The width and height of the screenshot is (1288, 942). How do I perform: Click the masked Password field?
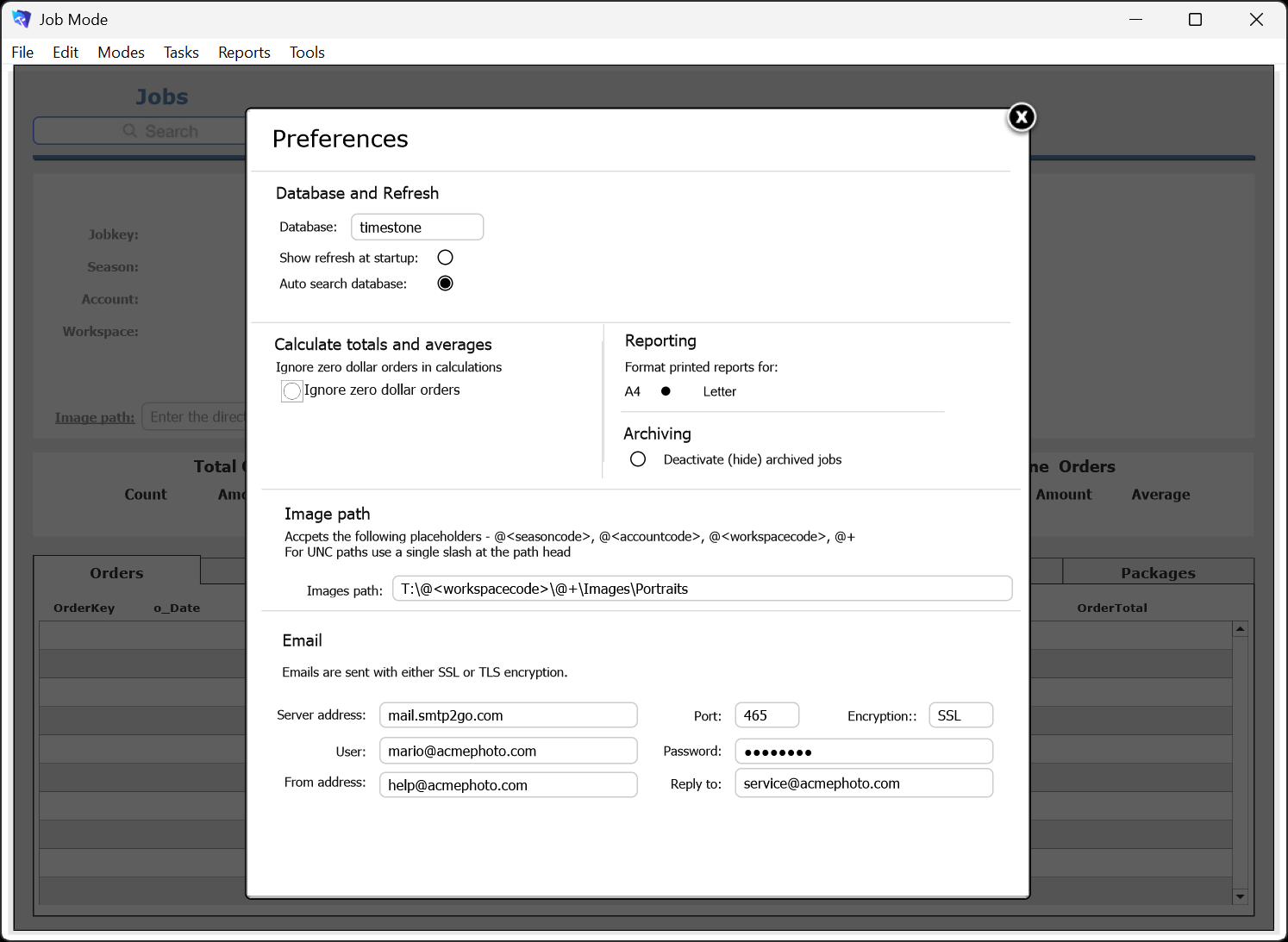click(863, 751)
